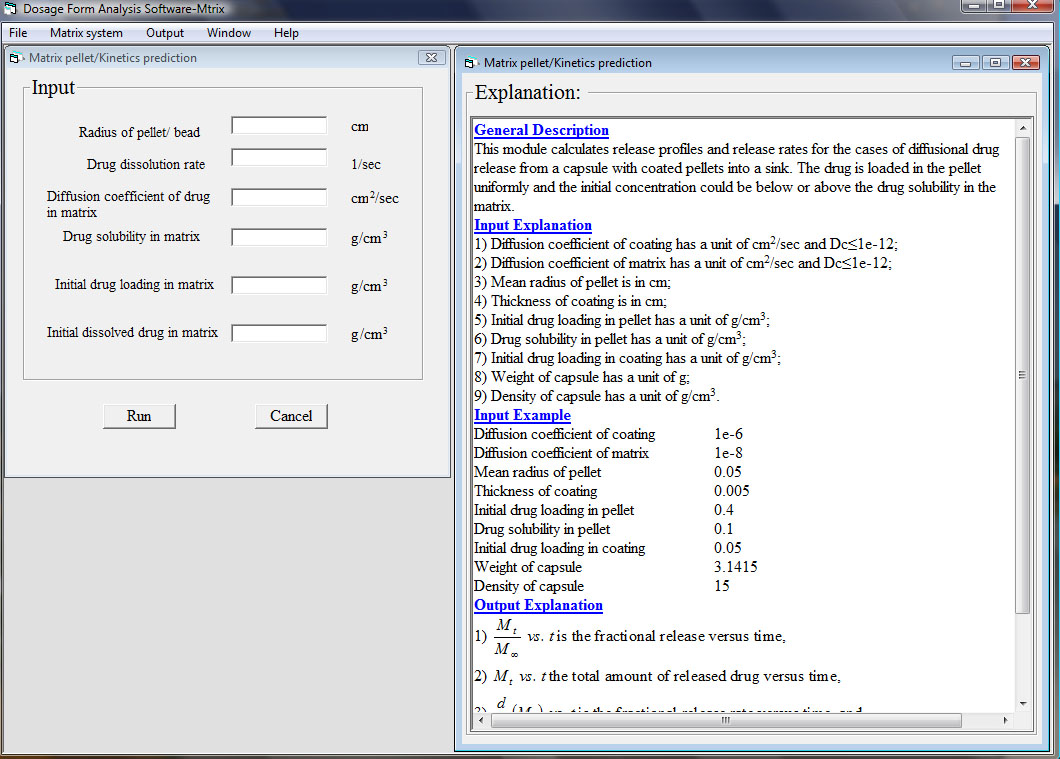Image resolution: width=1060 pixels, height=759 pixels.
Task: Click the application icon in the main title bar
Action: pyautogui.click(x=13, y=8)
